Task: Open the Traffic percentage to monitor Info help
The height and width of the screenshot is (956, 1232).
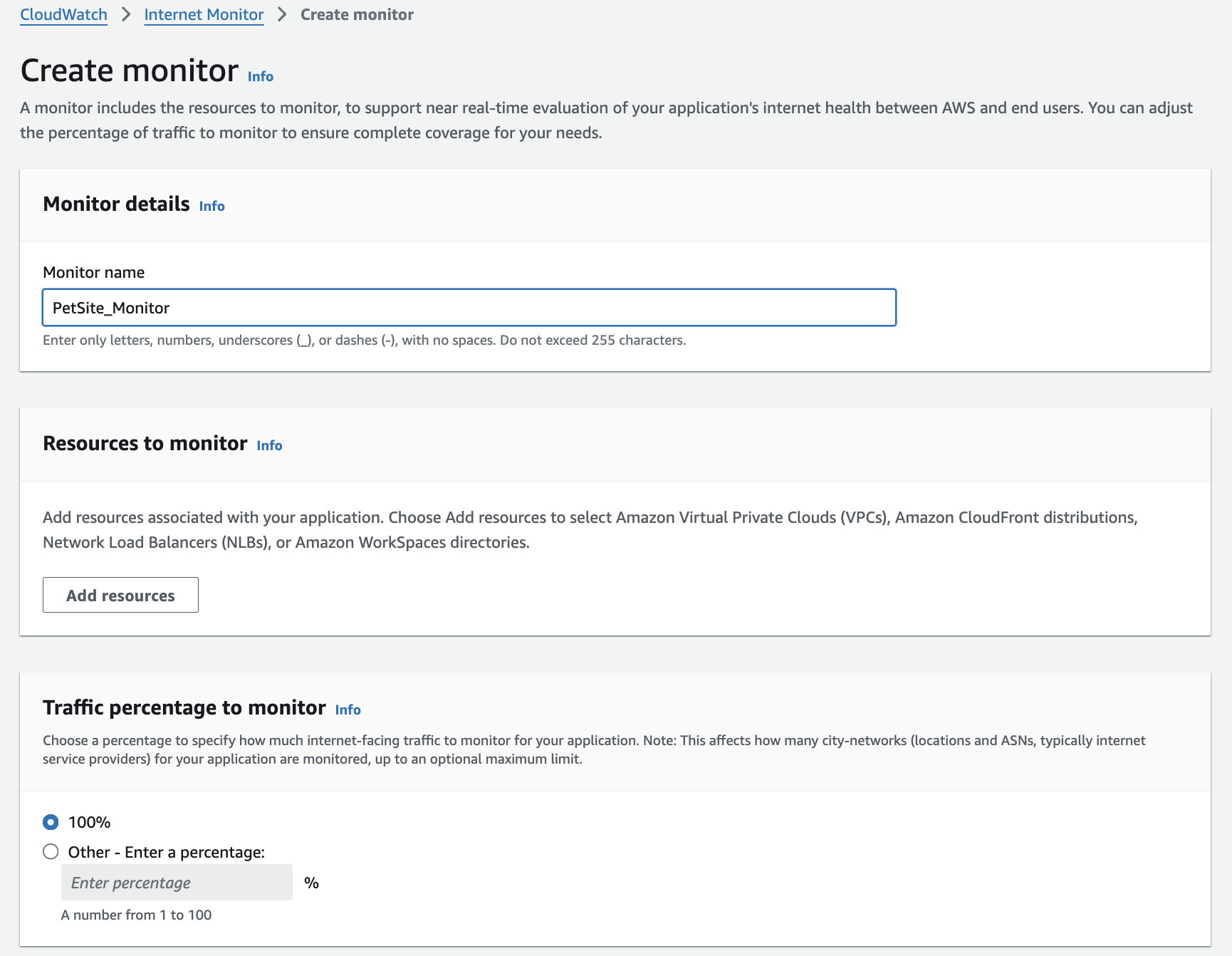Action: click(348, 710)
